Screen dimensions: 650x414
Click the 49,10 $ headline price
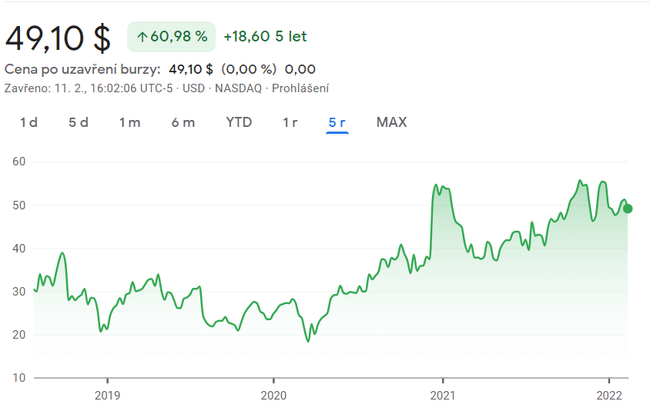coord(58,38)
